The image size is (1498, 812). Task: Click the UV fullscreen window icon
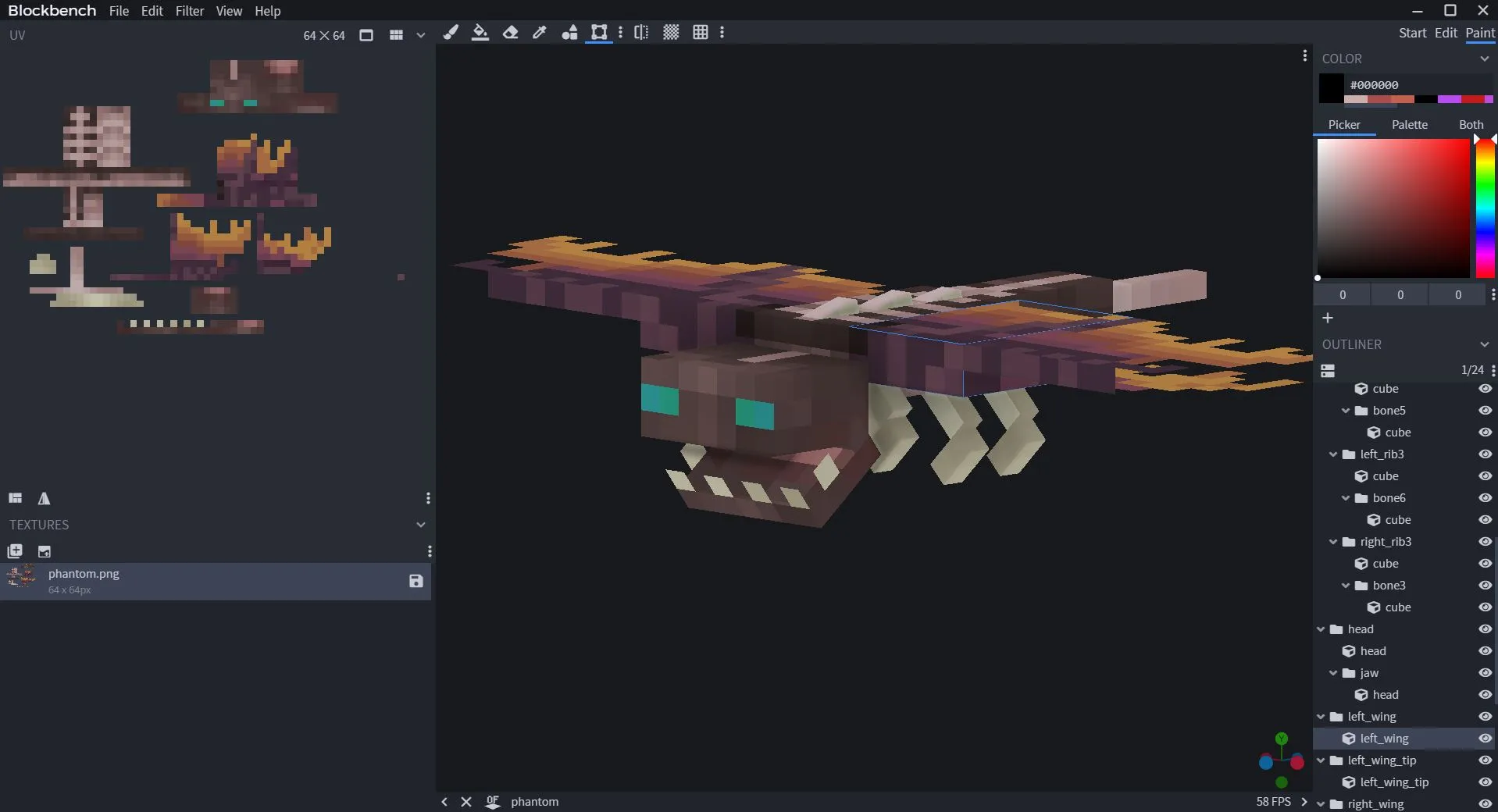pyautogui.click(x=366, y=35)
